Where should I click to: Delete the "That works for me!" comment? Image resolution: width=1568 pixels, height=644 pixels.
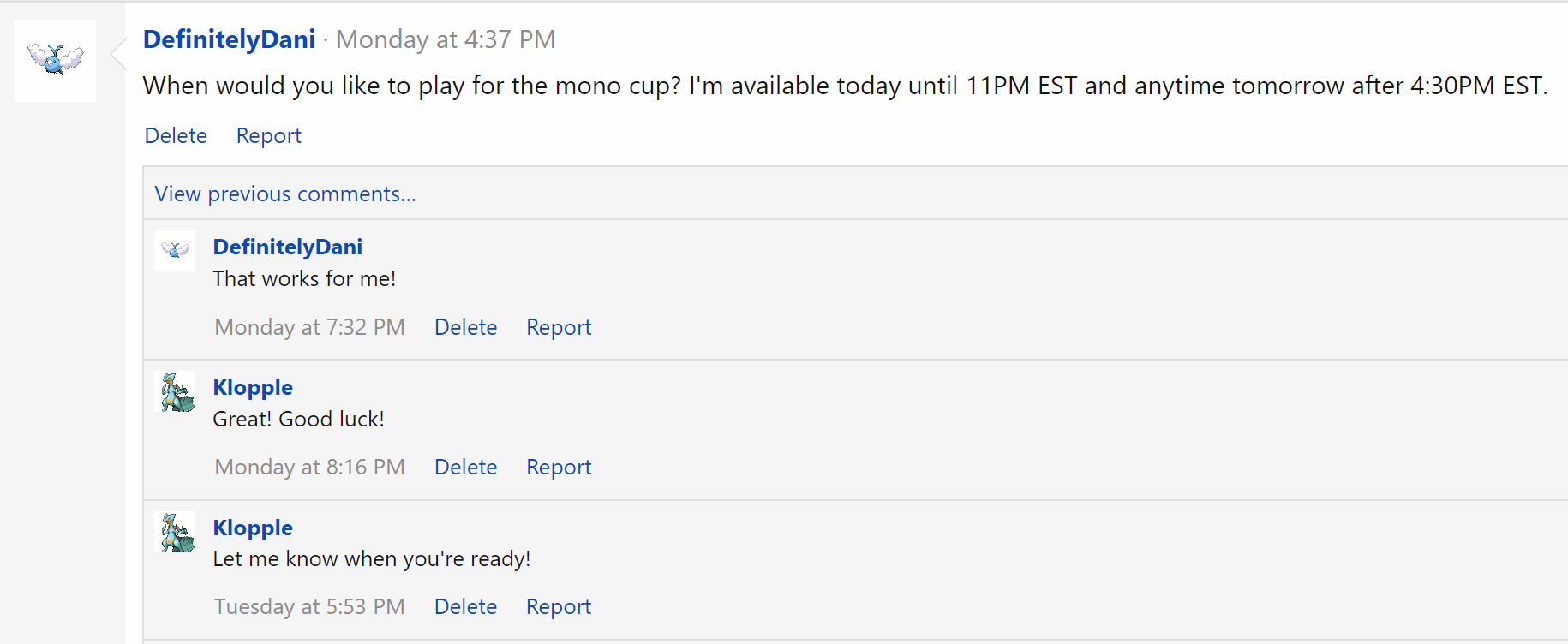tap(465, 327)
